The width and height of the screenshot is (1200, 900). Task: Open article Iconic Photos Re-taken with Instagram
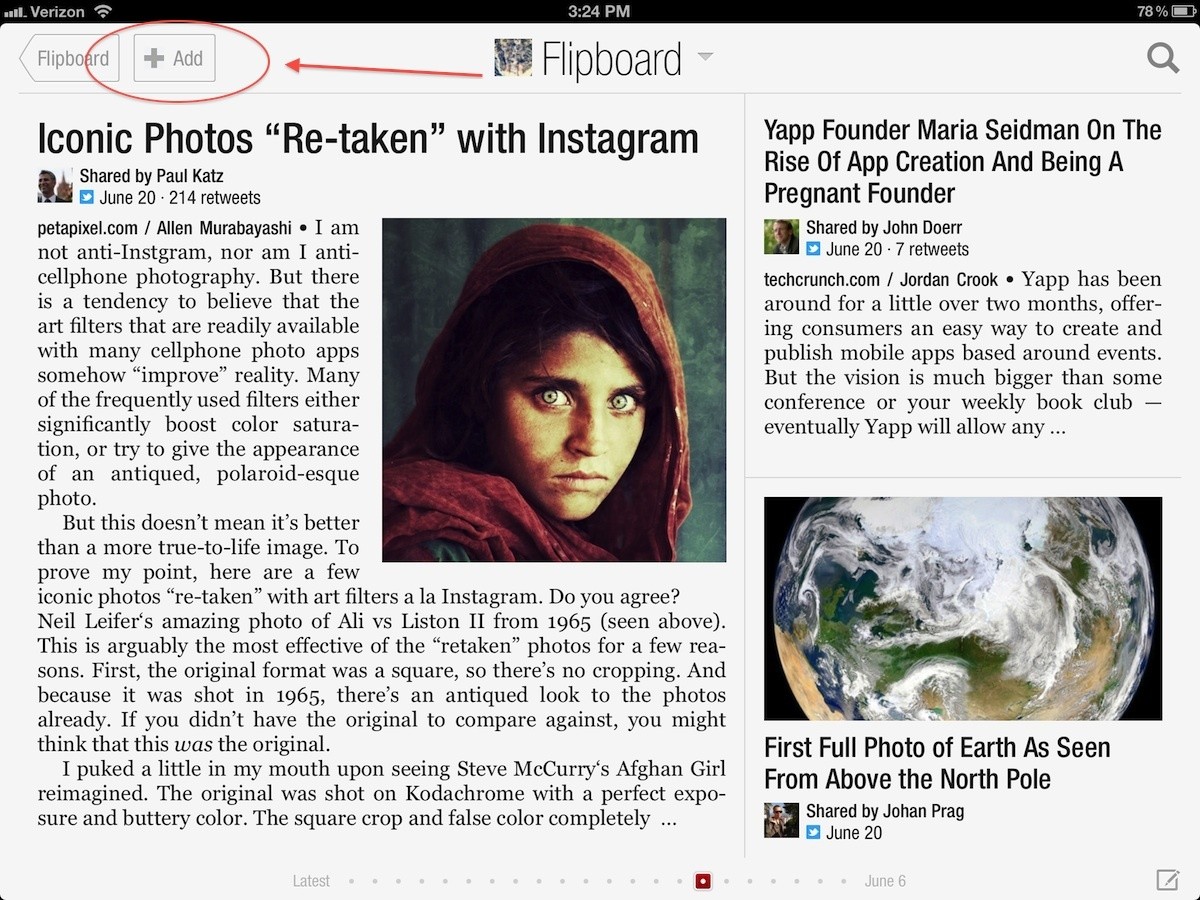pos(368,138)
